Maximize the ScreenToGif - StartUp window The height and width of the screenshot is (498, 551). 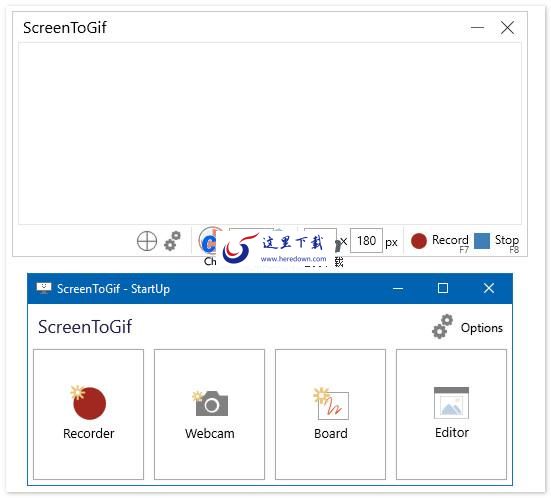point(443,289)
